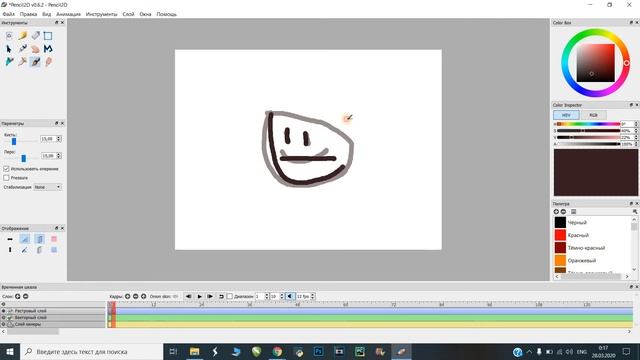Open the Слой menu
This screenshot has width=640, height=360.
tap(128, 14)
